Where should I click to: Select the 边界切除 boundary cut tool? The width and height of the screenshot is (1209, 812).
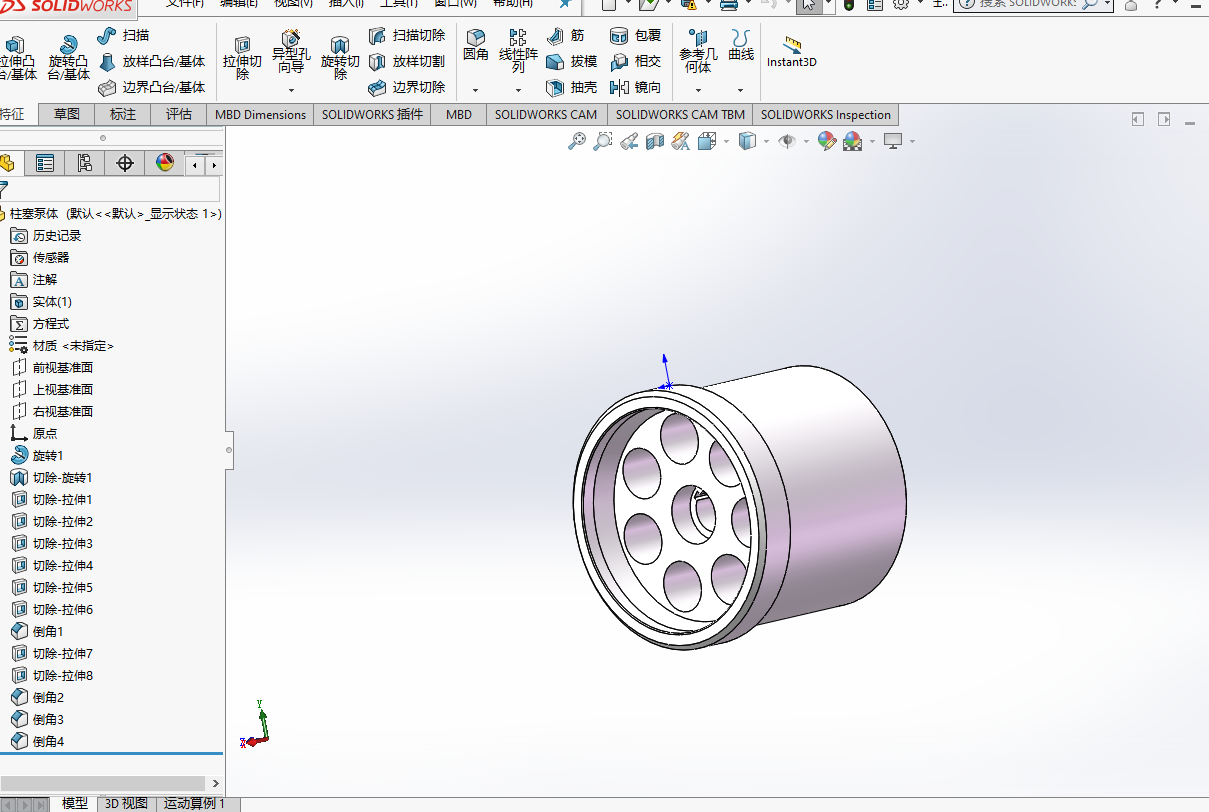(x=407, y=88)
